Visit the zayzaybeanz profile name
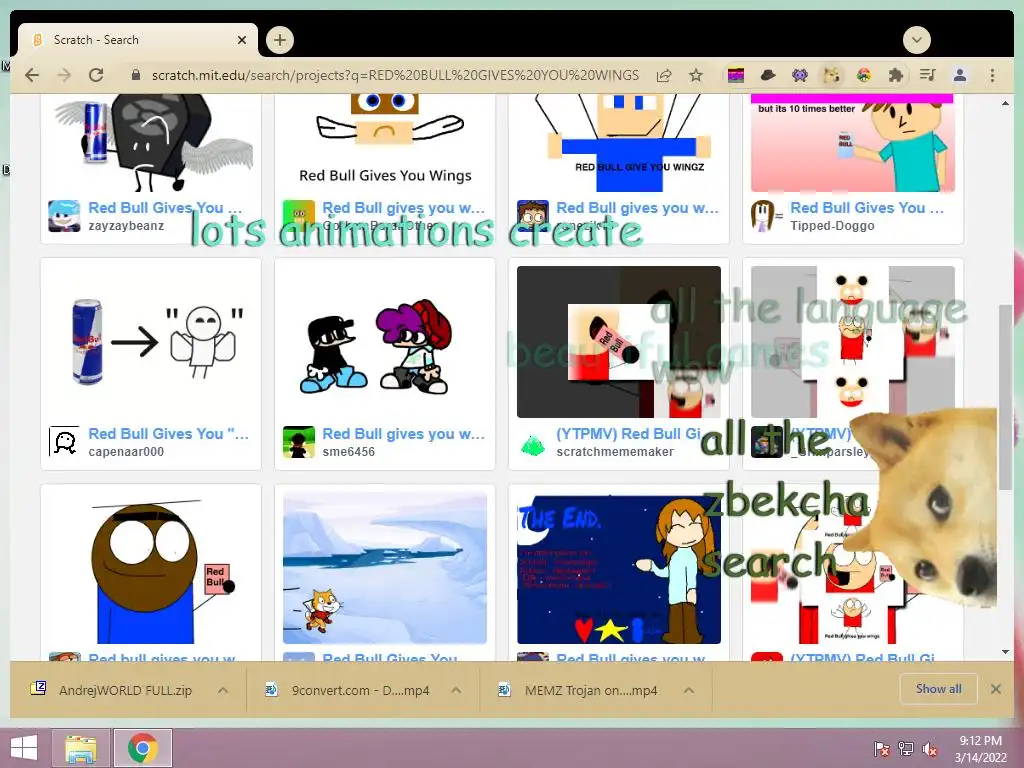This screenshot has width=1024, height=768. [126, 226]
